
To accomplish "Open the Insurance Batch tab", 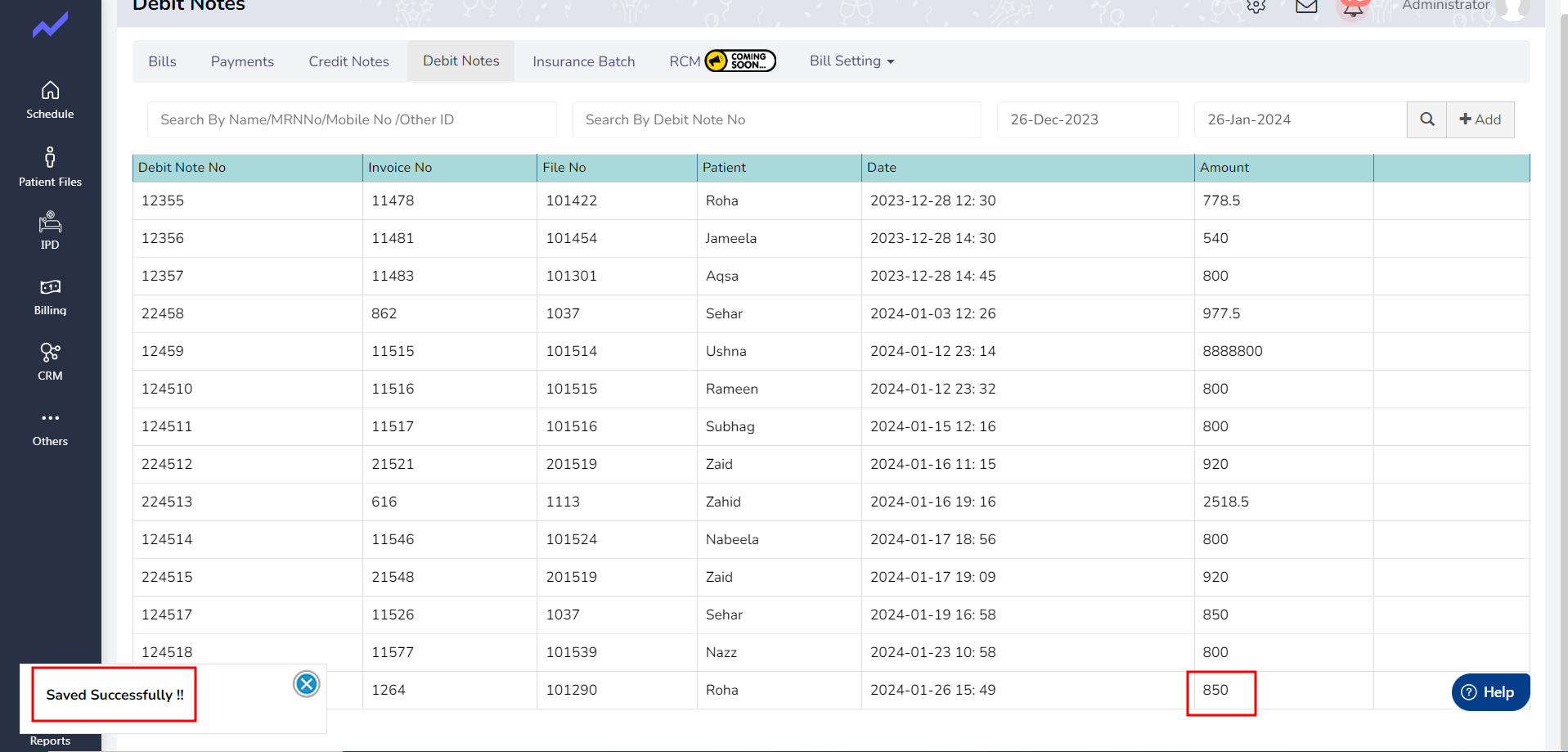I will 584,61.
